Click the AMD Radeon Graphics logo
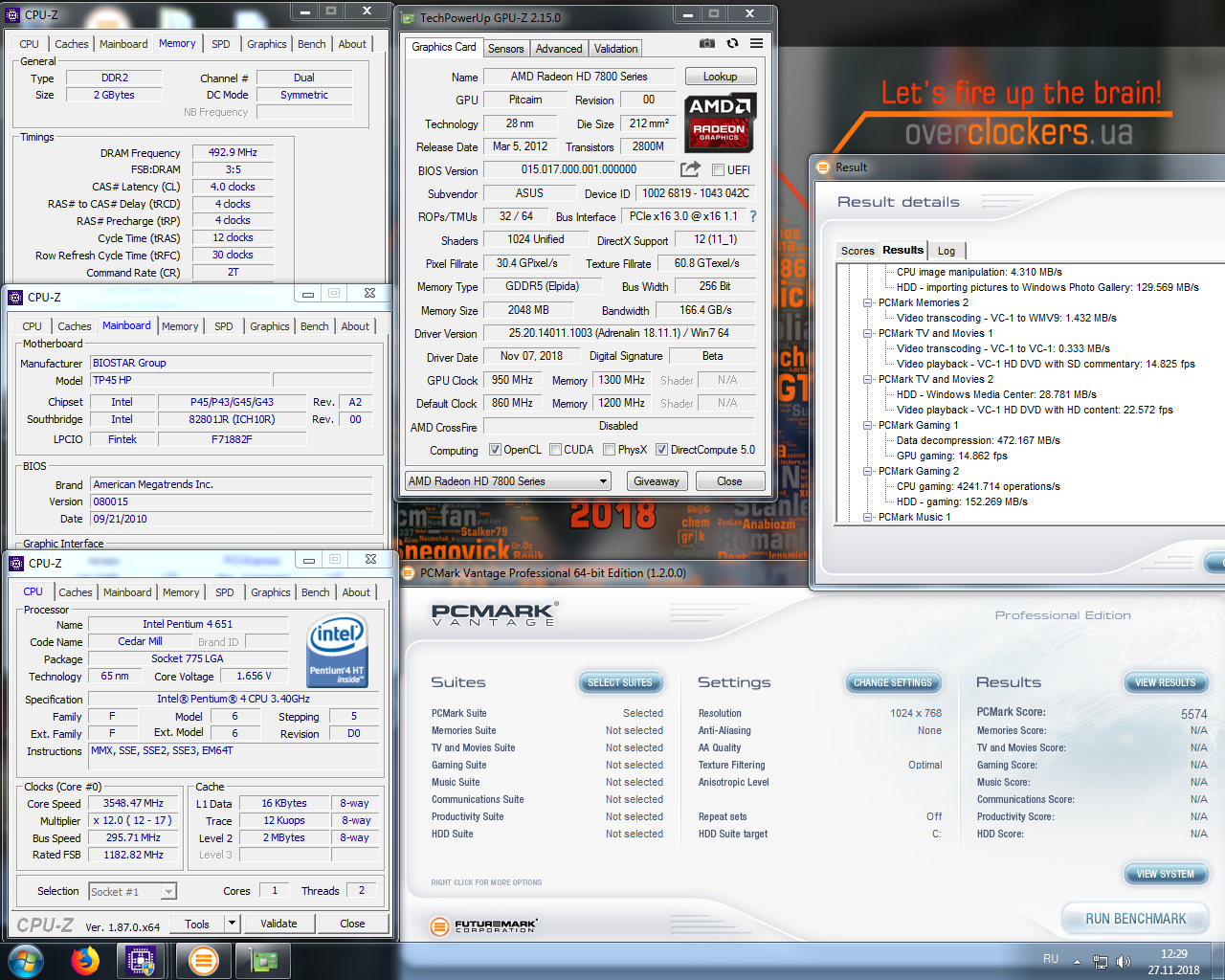The height and width of the screenshot is (980, 1225). click(721, 122)
